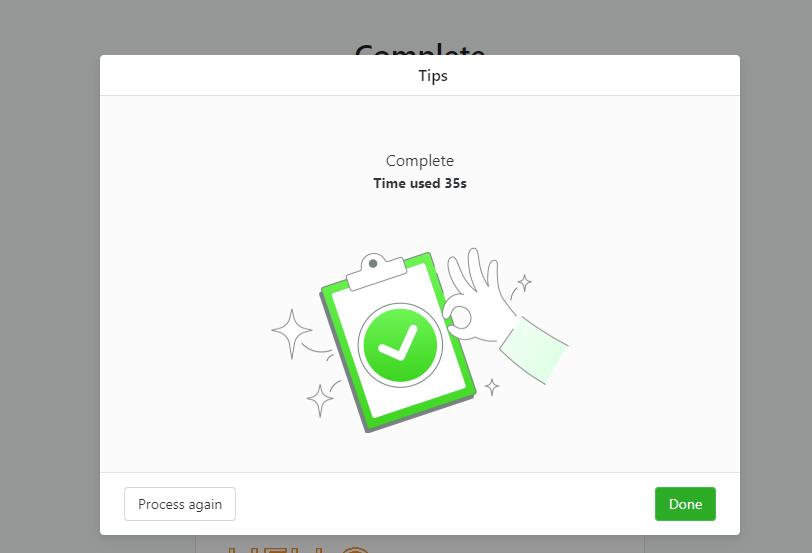Click the Complete status text

click(419, 161)
